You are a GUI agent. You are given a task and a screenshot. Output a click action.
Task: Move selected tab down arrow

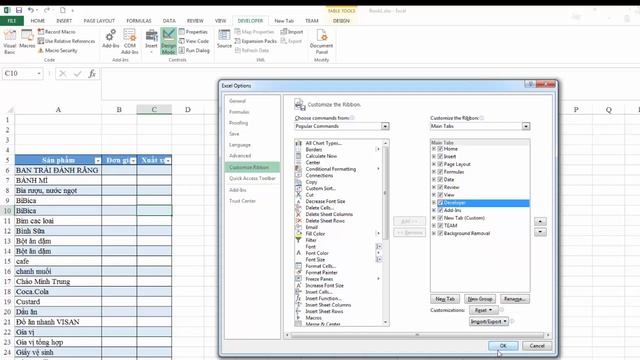[x=540, y=232]
